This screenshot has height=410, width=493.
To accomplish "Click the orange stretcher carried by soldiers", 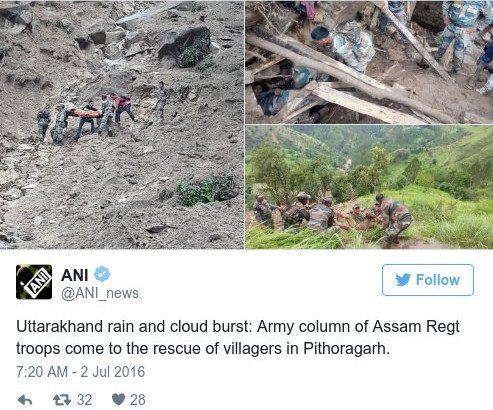I will click(x=86, y=113).
